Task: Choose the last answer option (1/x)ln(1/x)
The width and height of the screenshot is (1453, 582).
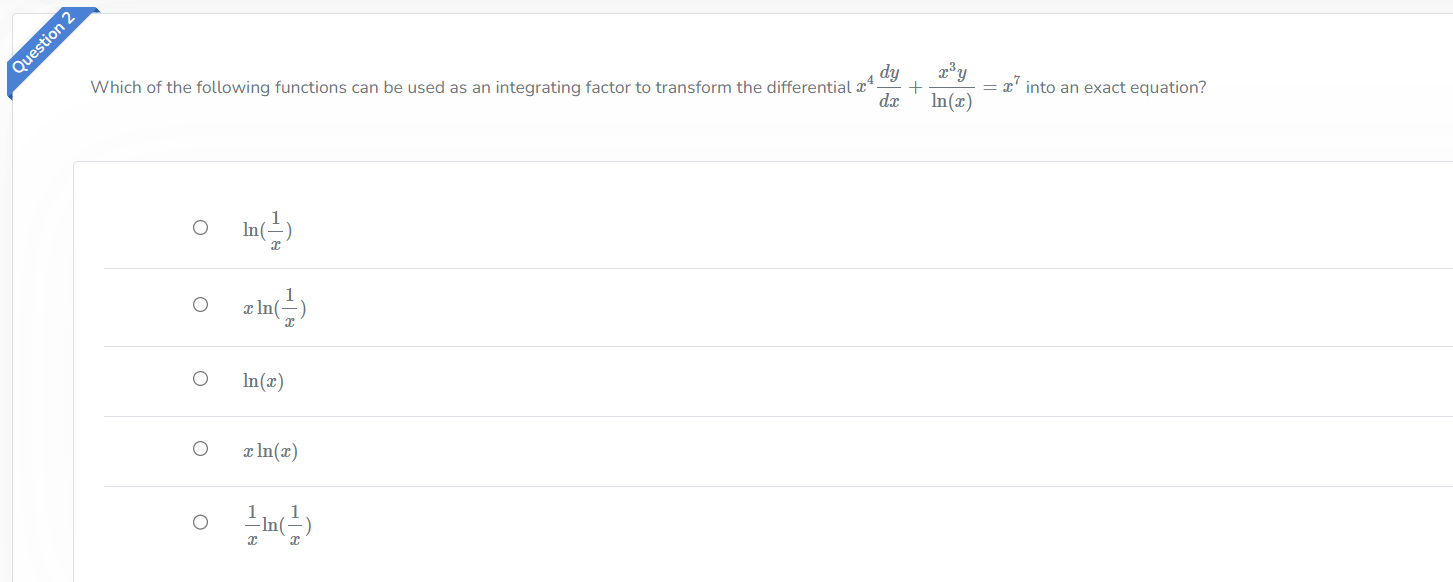Action: (x=278, y=523)
